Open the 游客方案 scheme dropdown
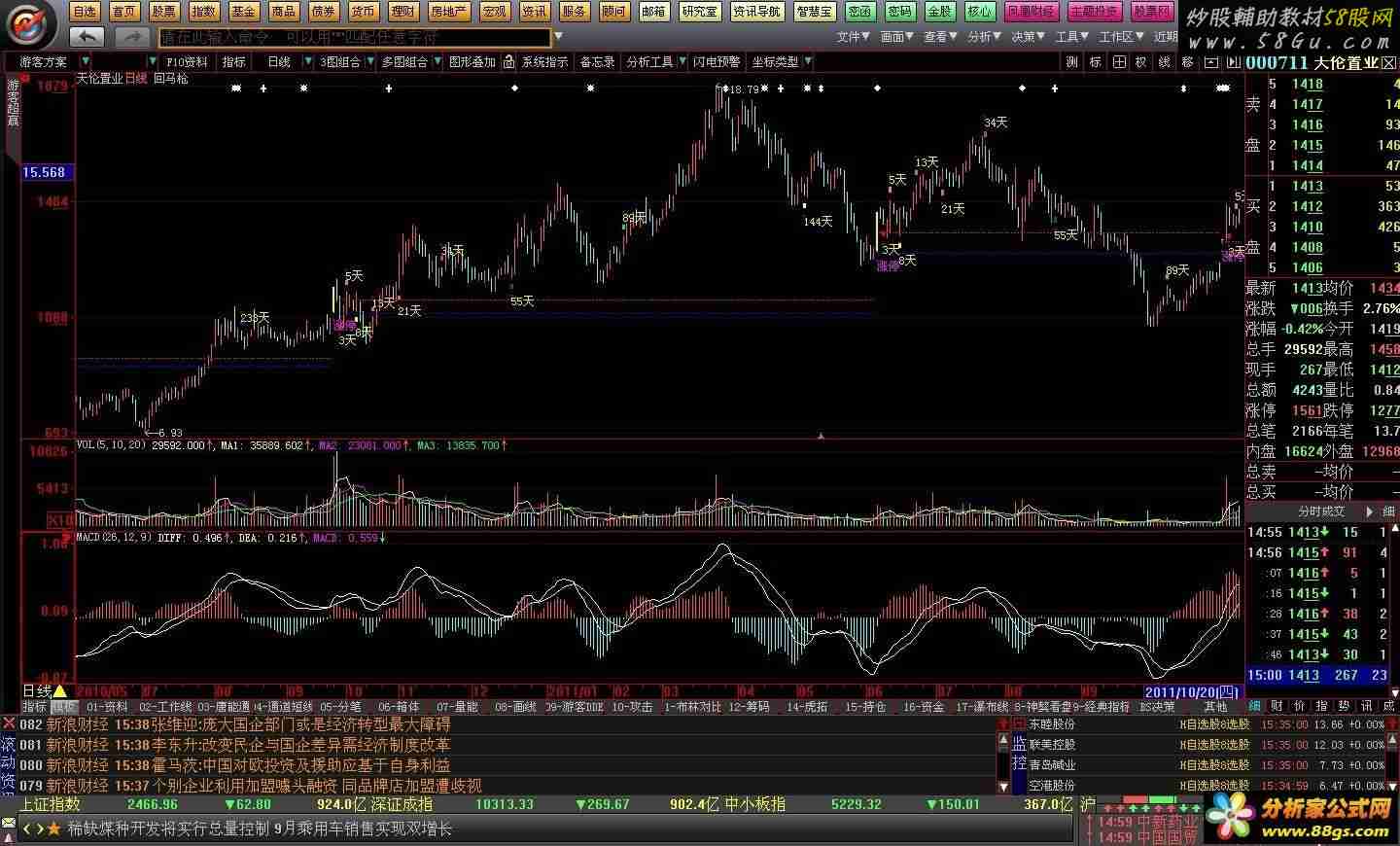The image size is (1400, 846). pos(86,61)
